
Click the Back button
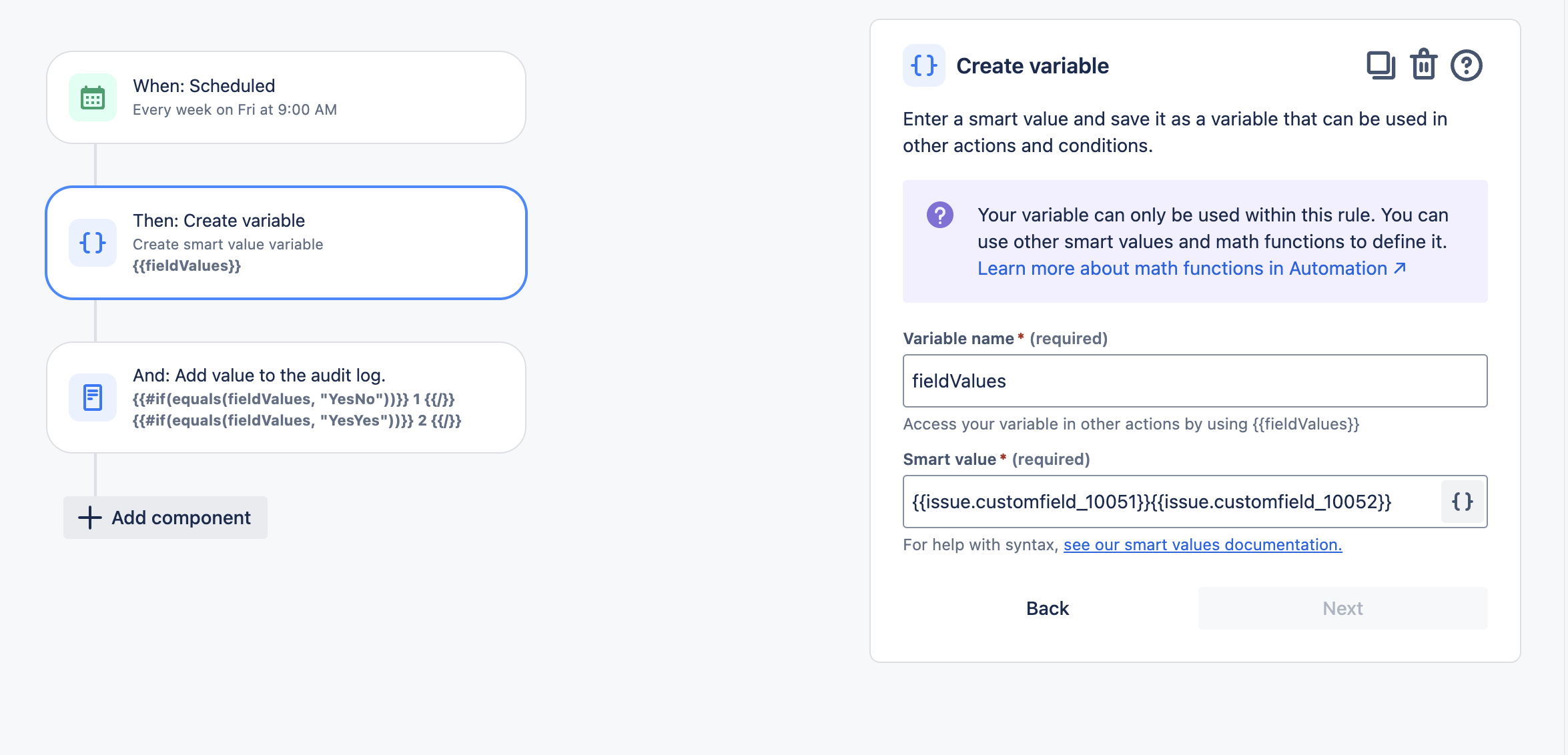point(1048,608)
